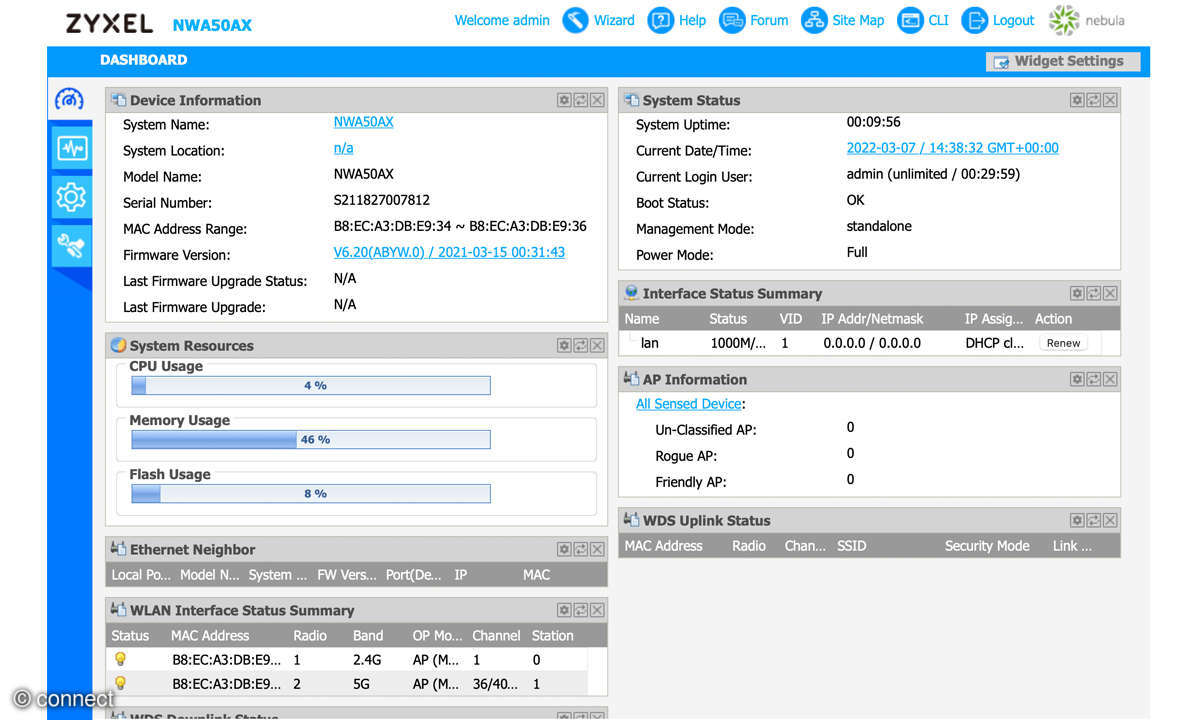Open the Monitor sidebar icon
The height and width of the screenshot is (720, 1200).
click(71, 149)
